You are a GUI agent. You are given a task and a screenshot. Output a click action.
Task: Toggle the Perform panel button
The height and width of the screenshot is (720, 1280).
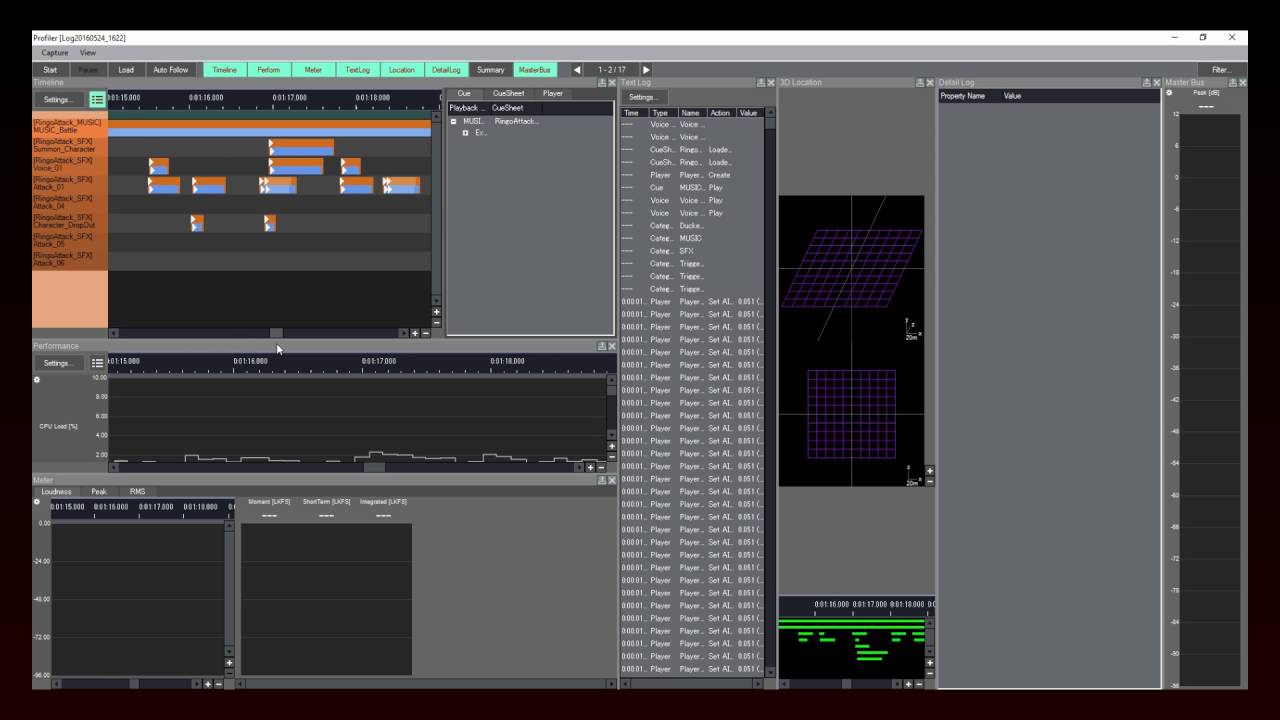tap(269, 70)
